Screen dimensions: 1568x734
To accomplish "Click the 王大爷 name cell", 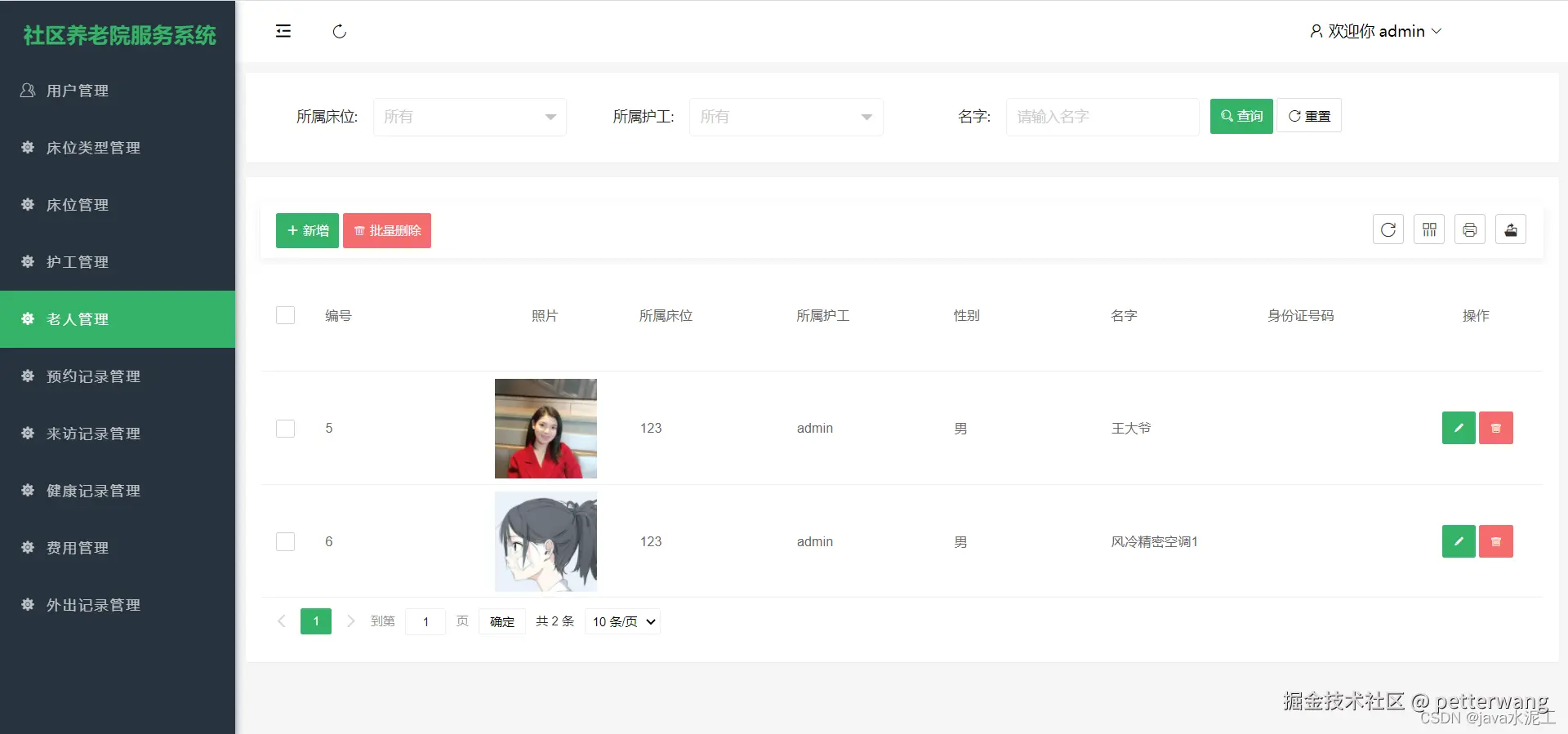I will 1131,429.
